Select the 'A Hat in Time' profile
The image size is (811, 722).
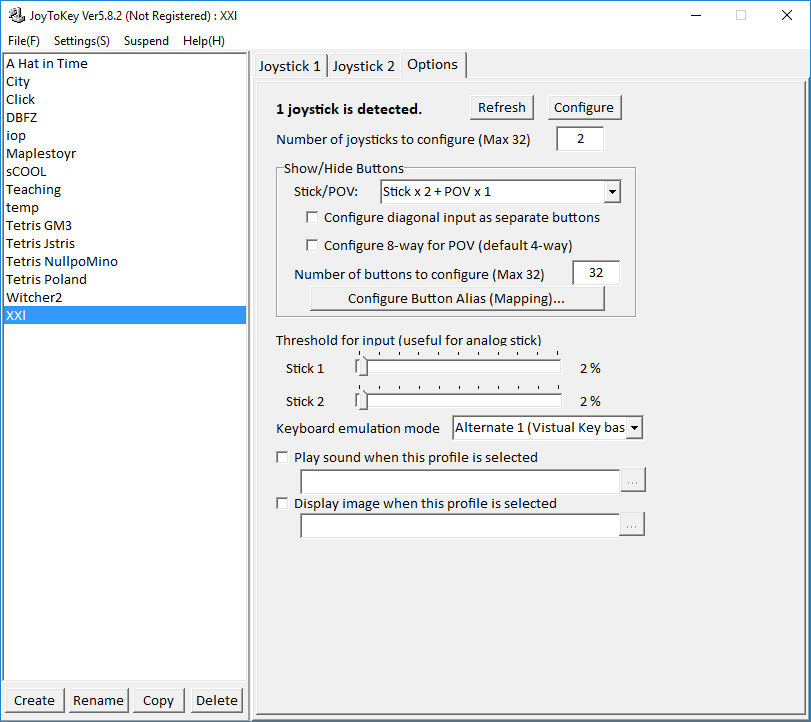(125, 64)
